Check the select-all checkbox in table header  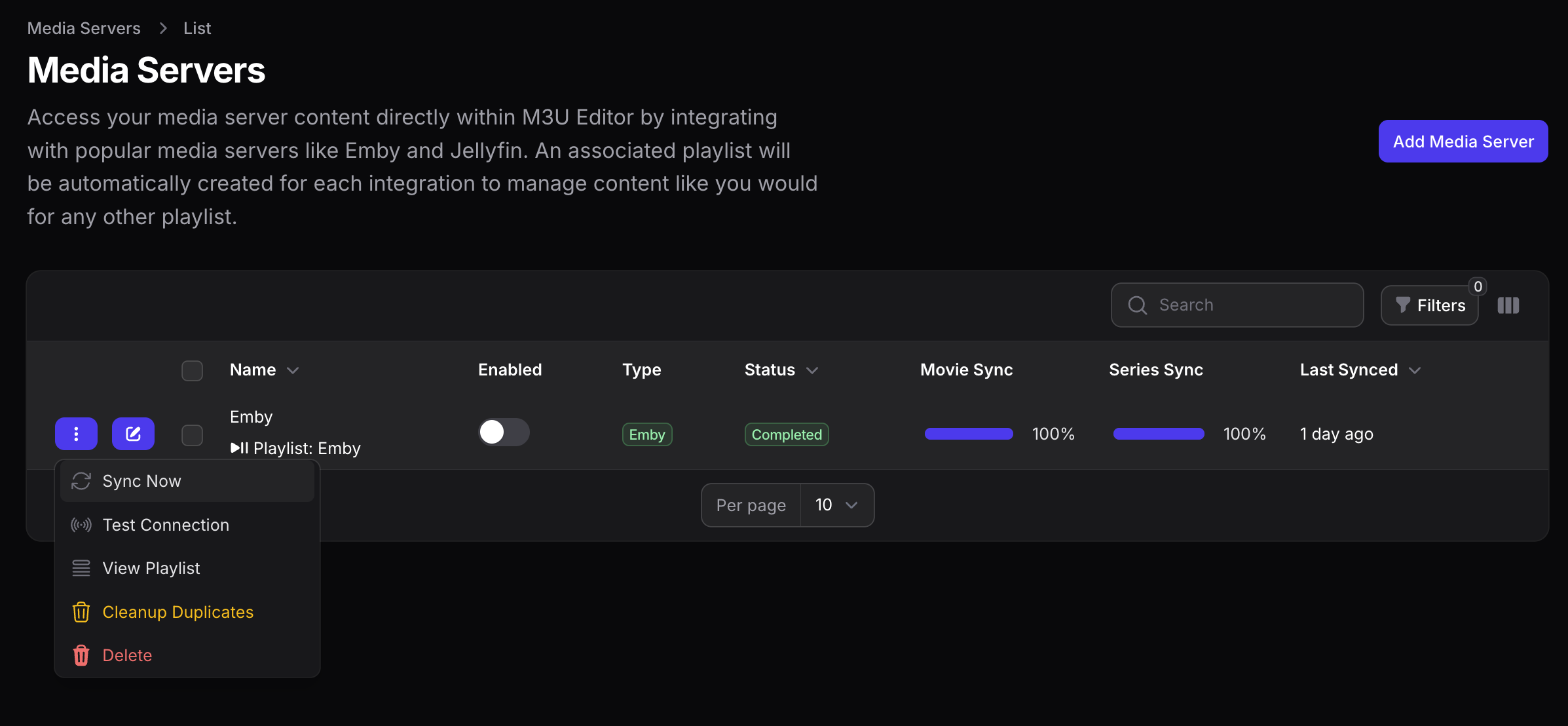192,370
